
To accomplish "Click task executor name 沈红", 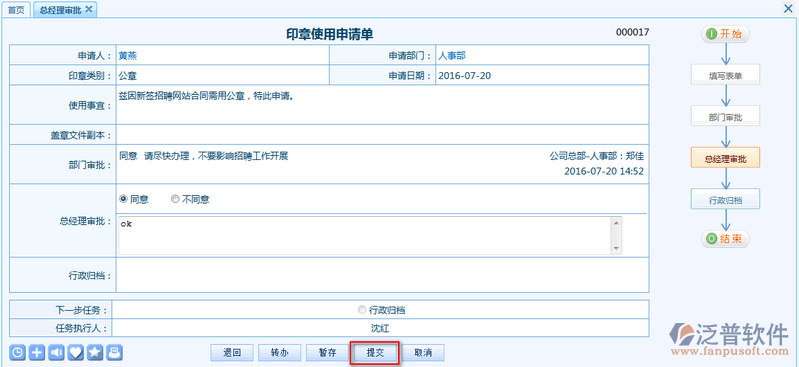I will pos(381,328).
